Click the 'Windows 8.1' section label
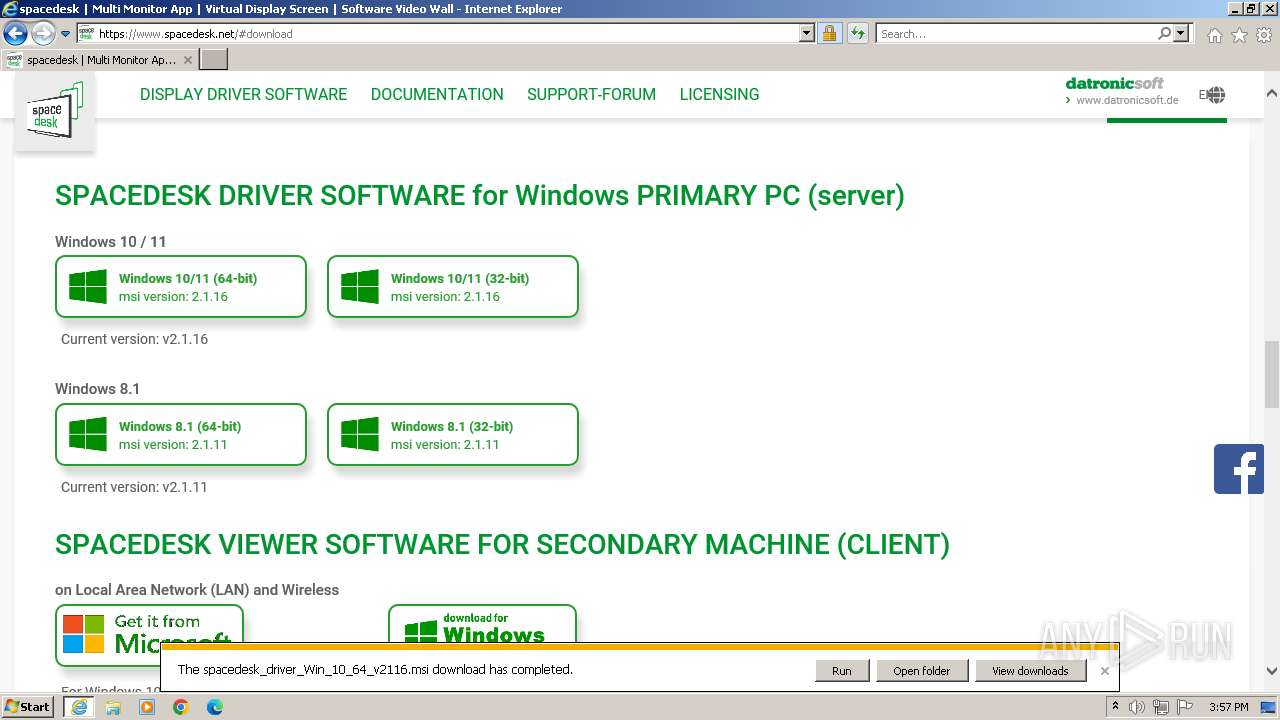1280x720 pixels. [97, 389]
